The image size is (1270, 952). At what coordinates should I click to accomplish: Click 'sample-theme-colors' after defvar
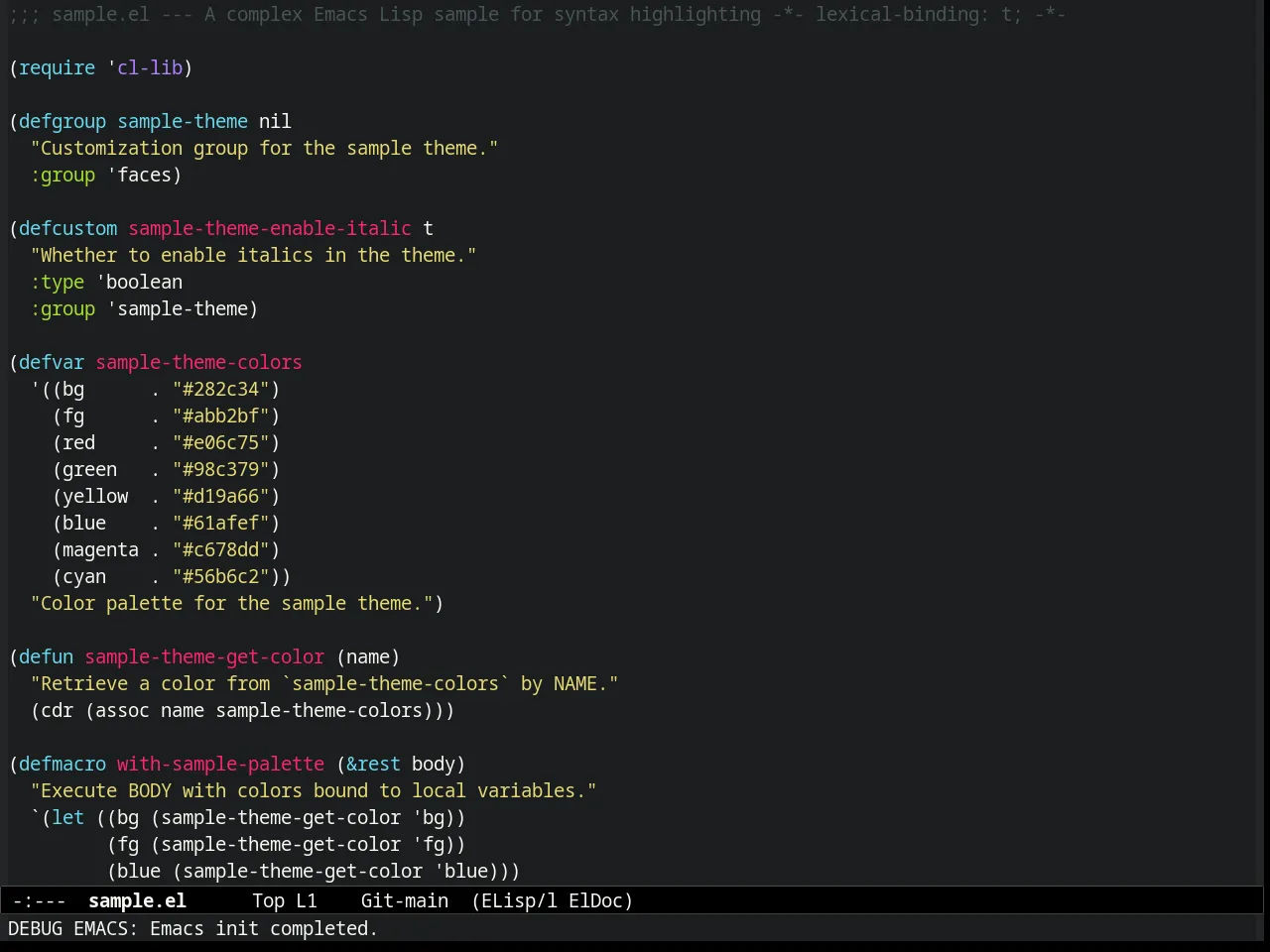198,362
